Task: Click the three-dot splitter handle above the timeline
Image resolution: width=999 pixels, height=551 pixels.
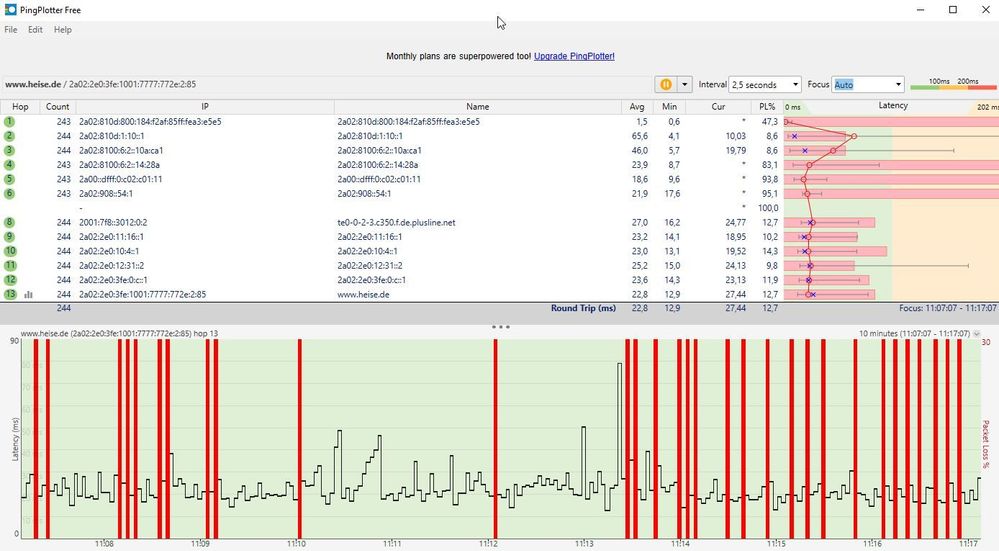Action: (500, 327)
